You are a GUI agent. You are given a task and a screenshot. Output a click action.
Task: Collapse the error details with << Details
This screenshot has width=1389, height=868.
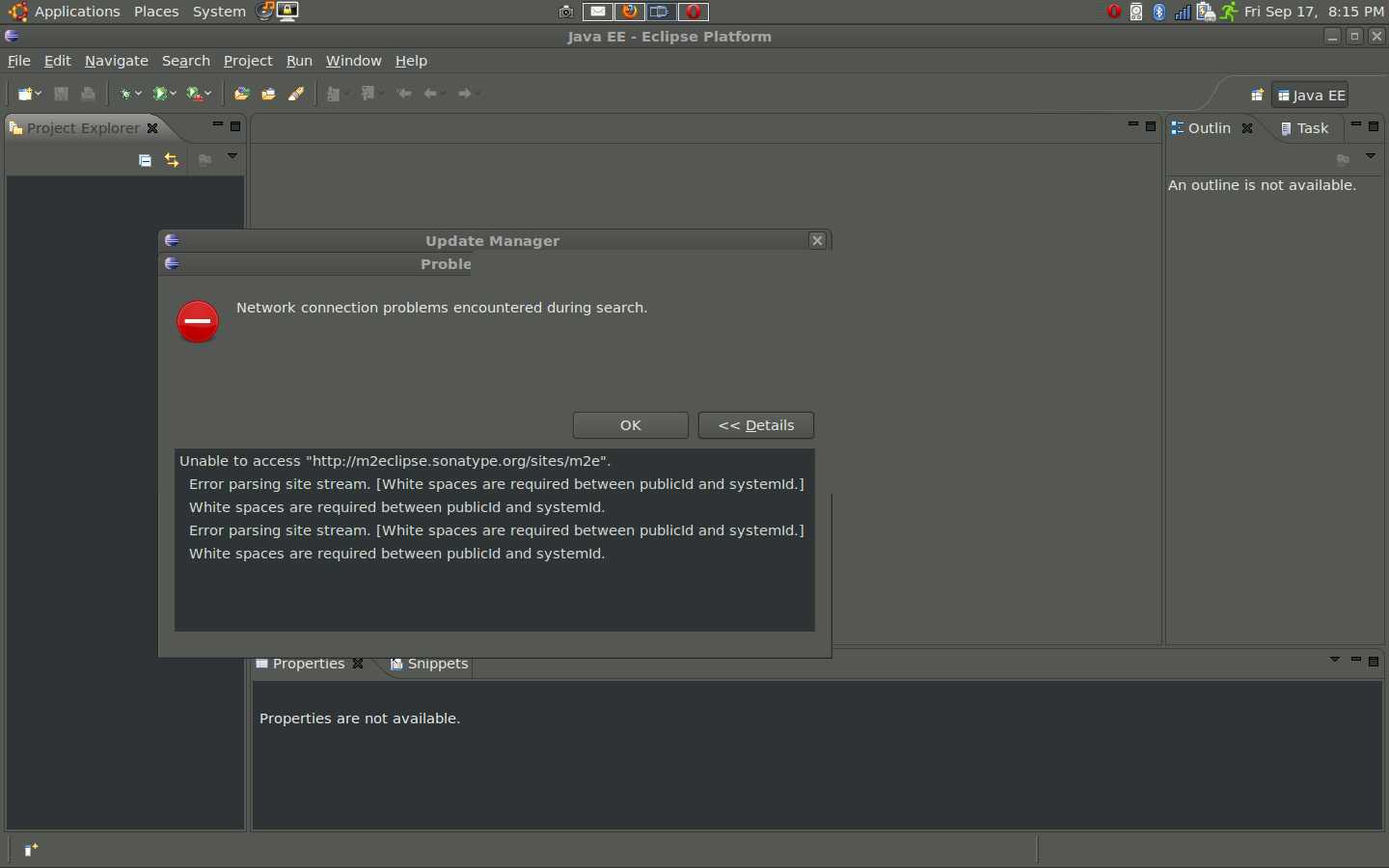pyautogui.click(x=756, y=425)
